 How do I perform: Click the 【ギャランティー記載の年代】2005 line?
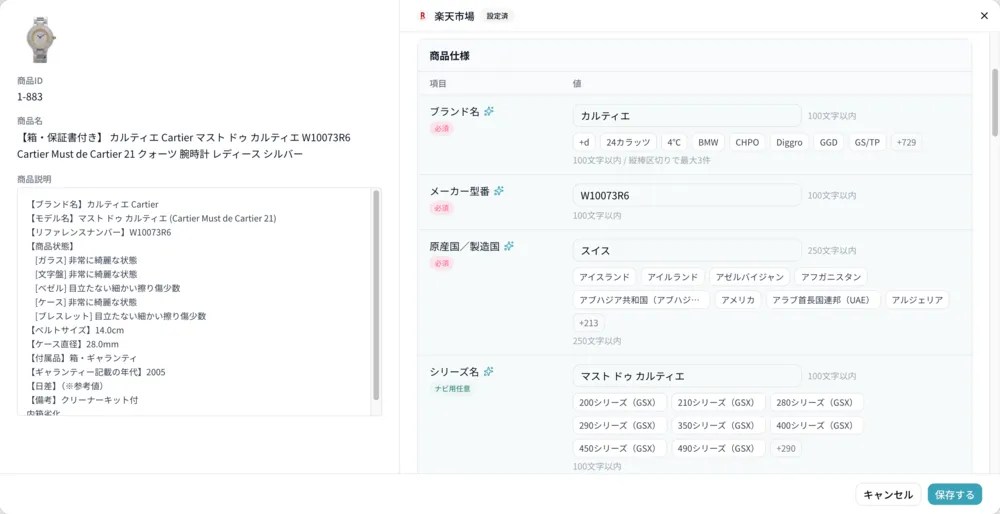tap(96, 372)
